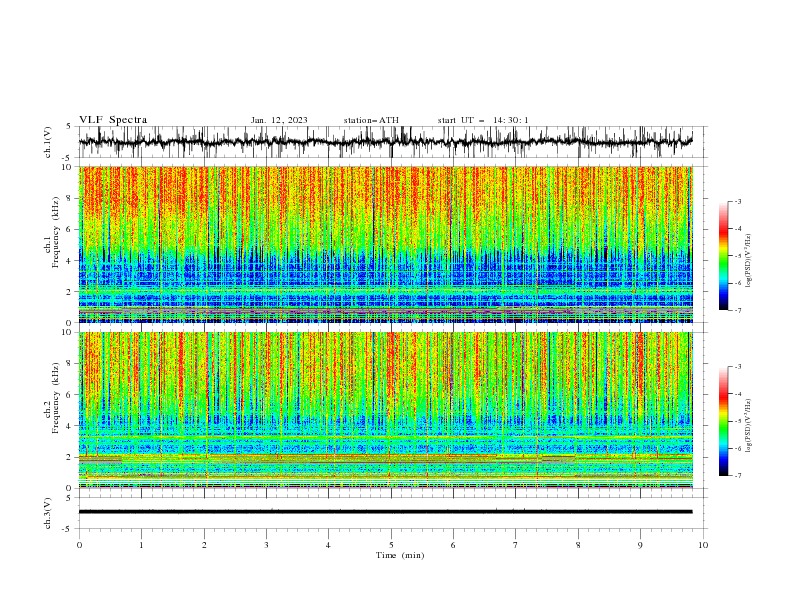The height and width of the screenshot is (612, 792).
Task: Click the ch.3(V) black waveform trace
Action: [x=385, y=512]
